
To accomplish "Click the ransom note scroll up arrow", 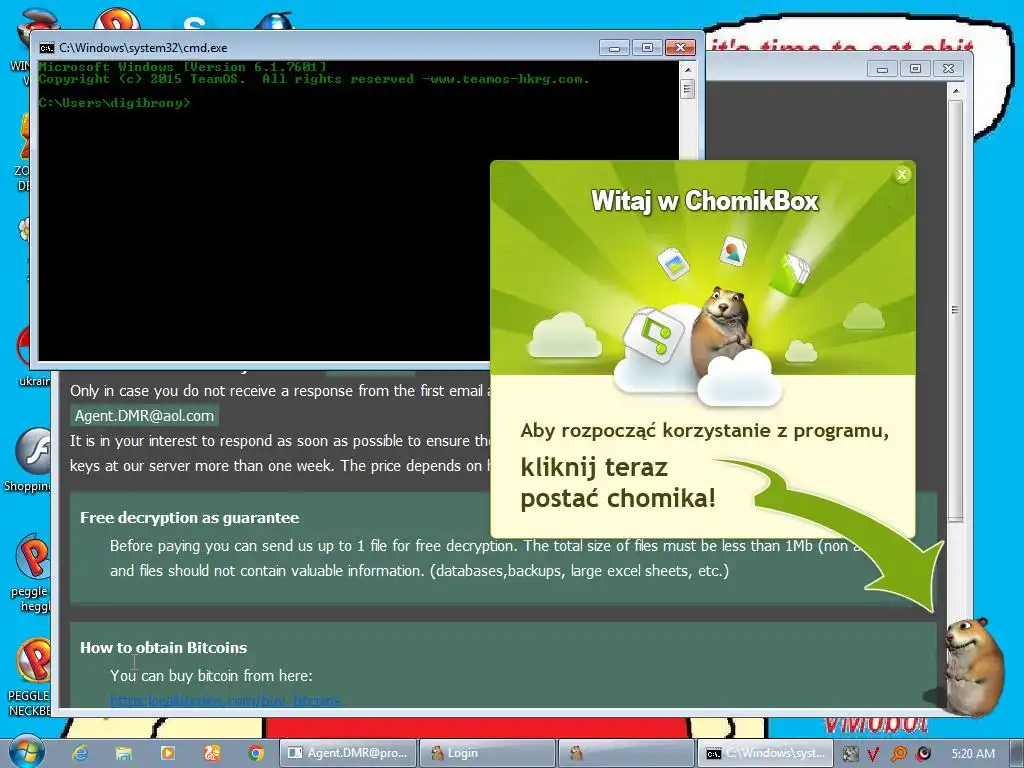I will tap(955, 91).
